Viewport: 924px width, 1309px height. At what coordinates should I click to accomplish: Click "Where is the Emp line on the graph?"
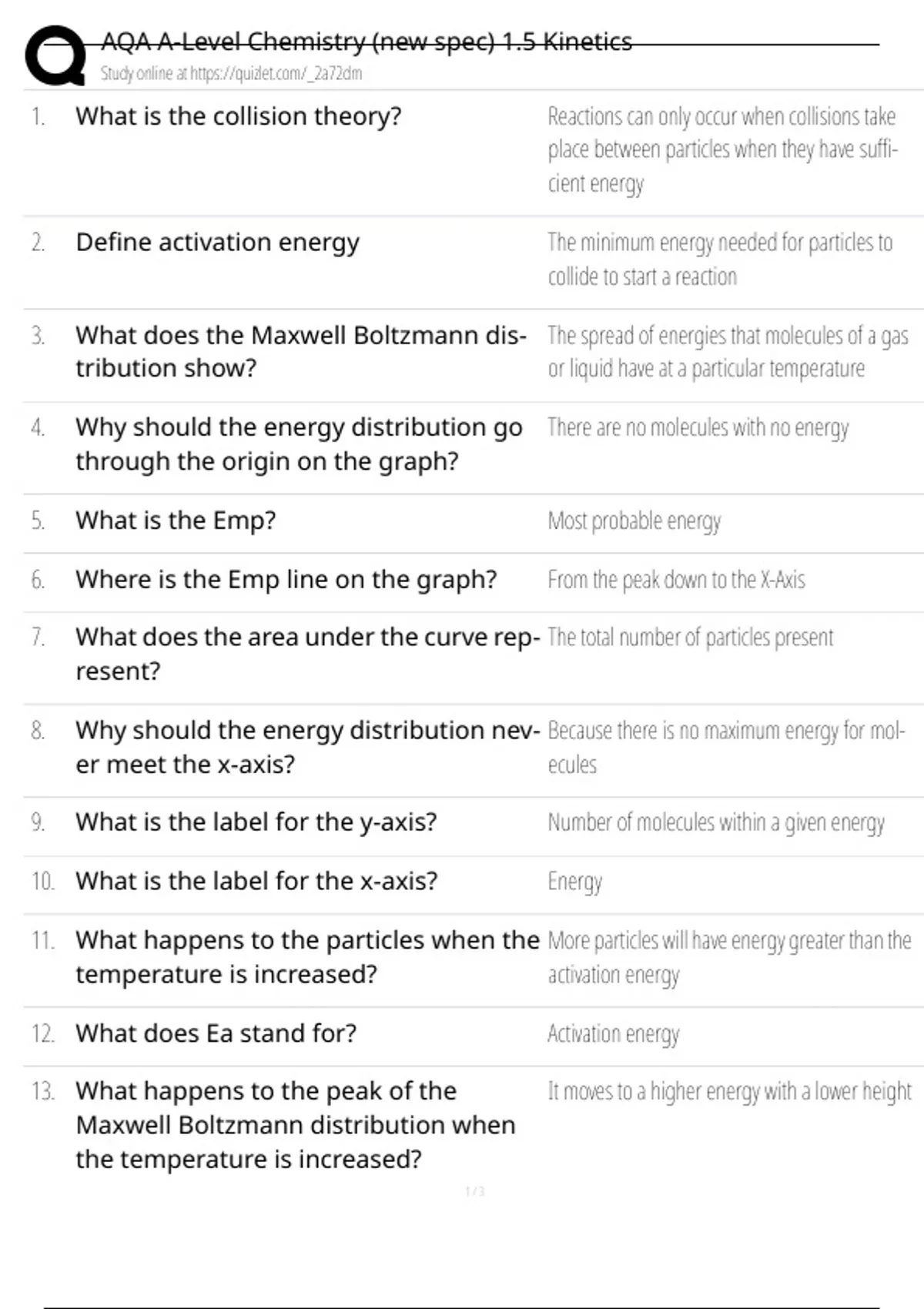286,579
